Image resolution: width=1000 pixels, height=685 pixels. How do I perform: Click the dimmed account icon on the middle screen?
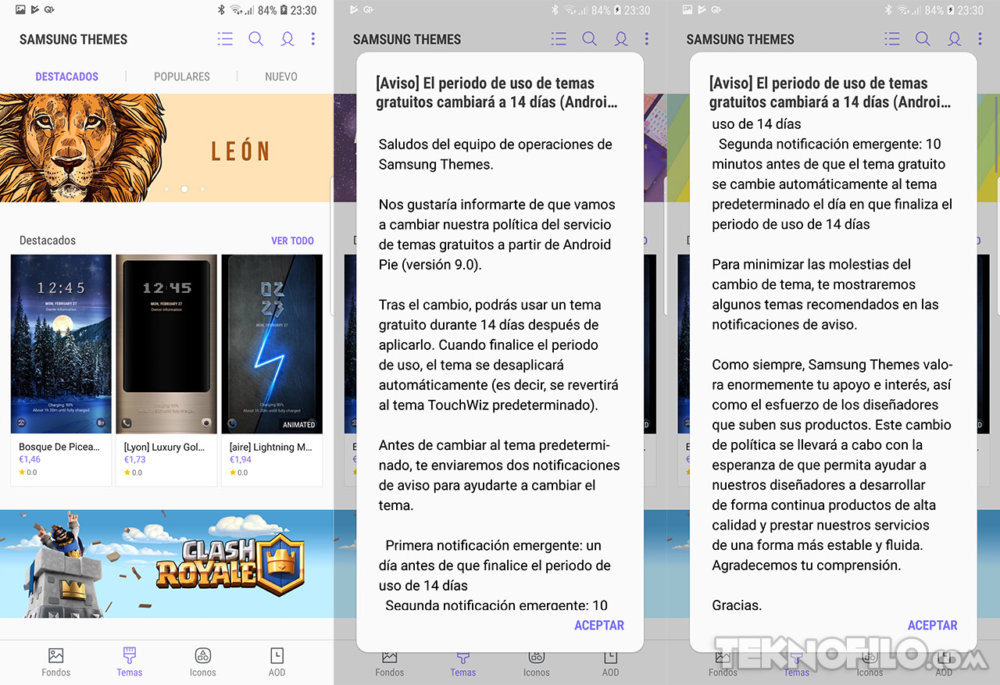tap(621, 39)
